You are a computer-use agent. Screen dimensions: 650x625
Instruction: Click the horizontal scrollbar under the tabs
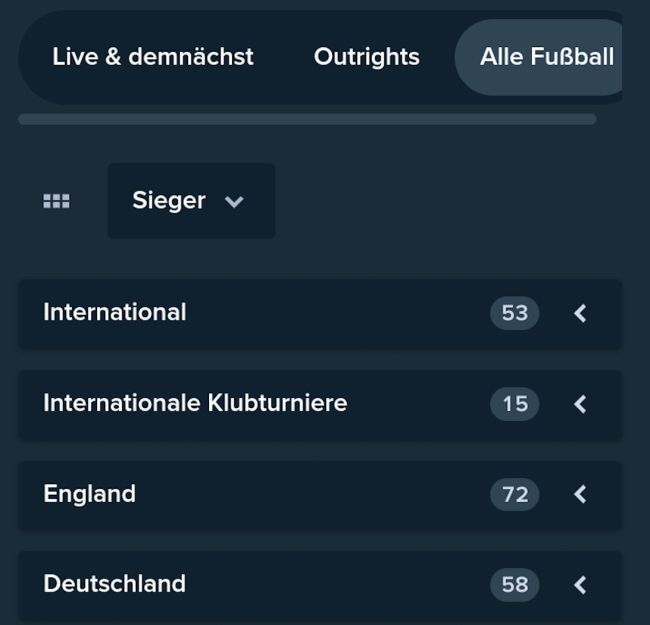[x=307, y=119]
